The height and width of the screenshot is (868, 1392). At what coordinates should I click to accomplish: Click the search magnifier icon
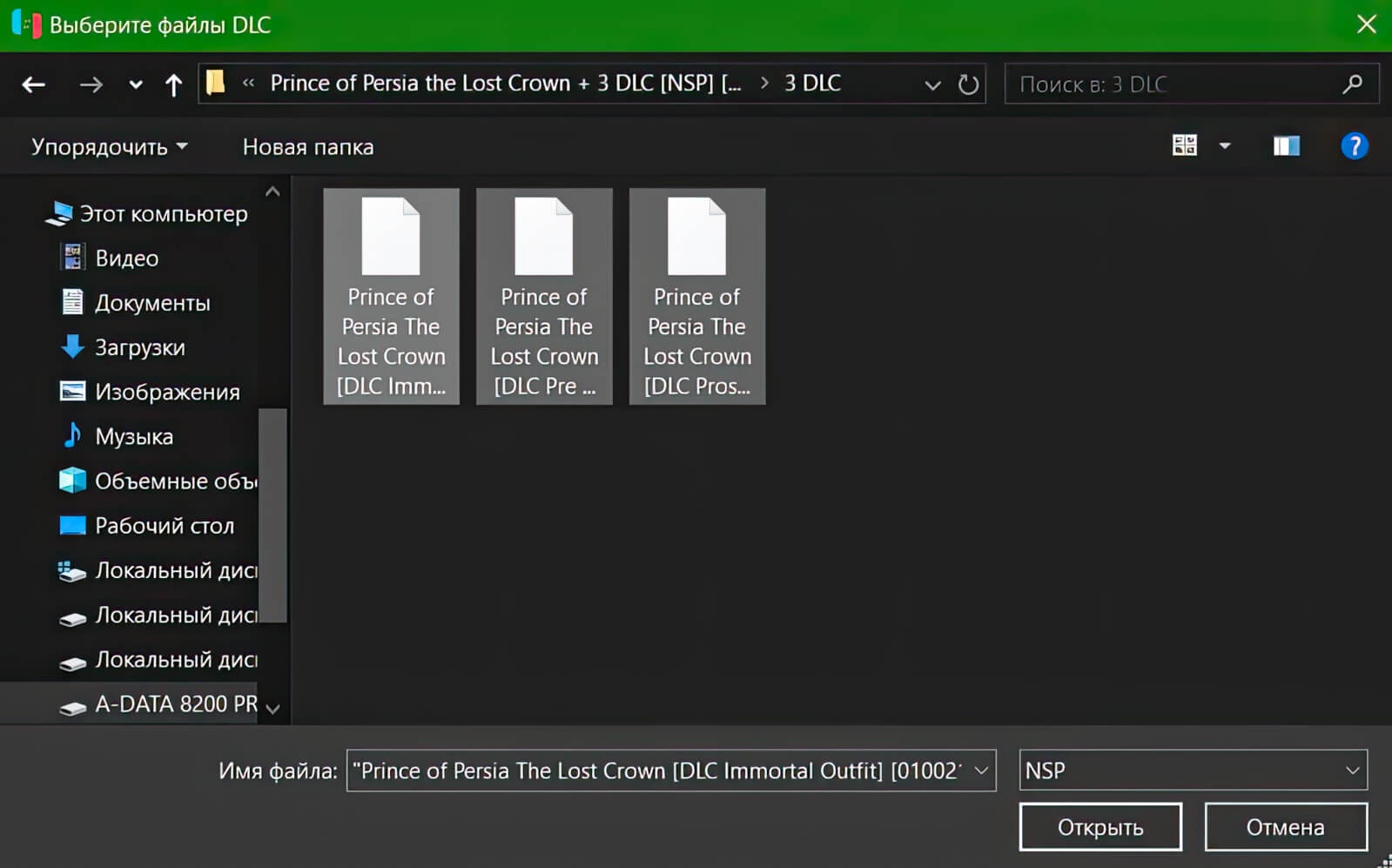click(x=1352, y=84)
